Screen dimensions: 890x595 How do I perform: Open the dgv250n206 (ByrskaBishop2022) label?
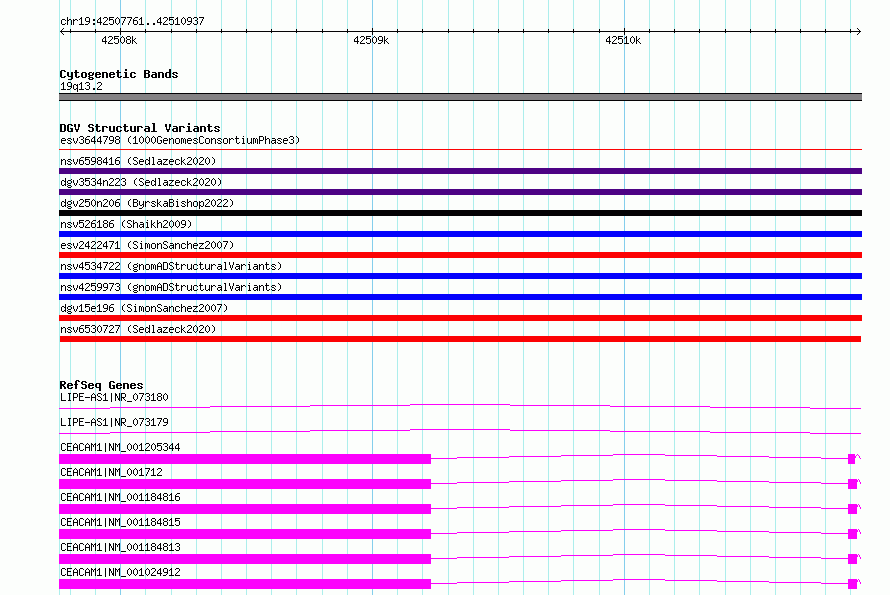tap(147, 203)
